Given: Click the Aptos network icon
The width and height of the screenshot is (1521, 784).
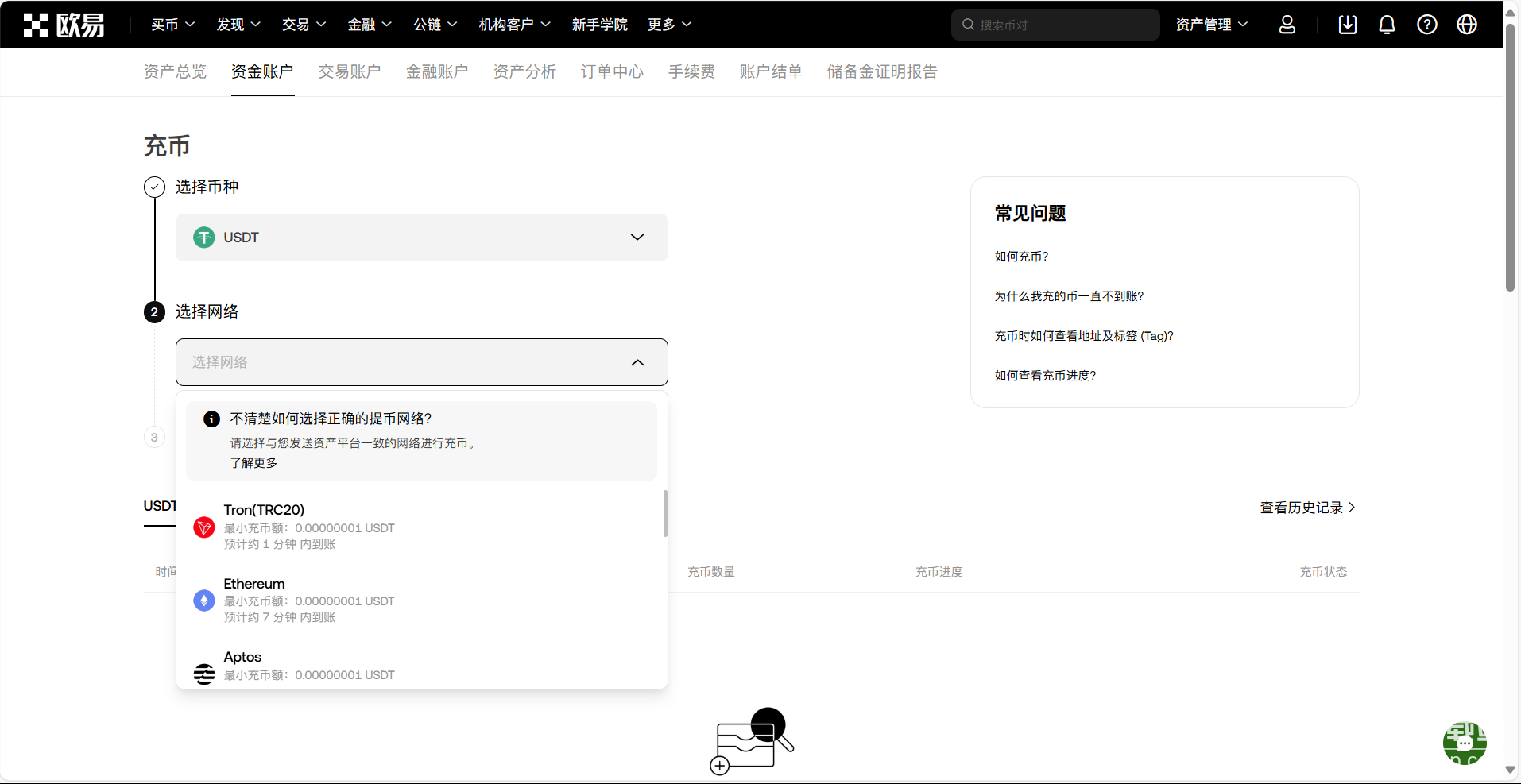Looking at the screenshot, I should point(204,674).
